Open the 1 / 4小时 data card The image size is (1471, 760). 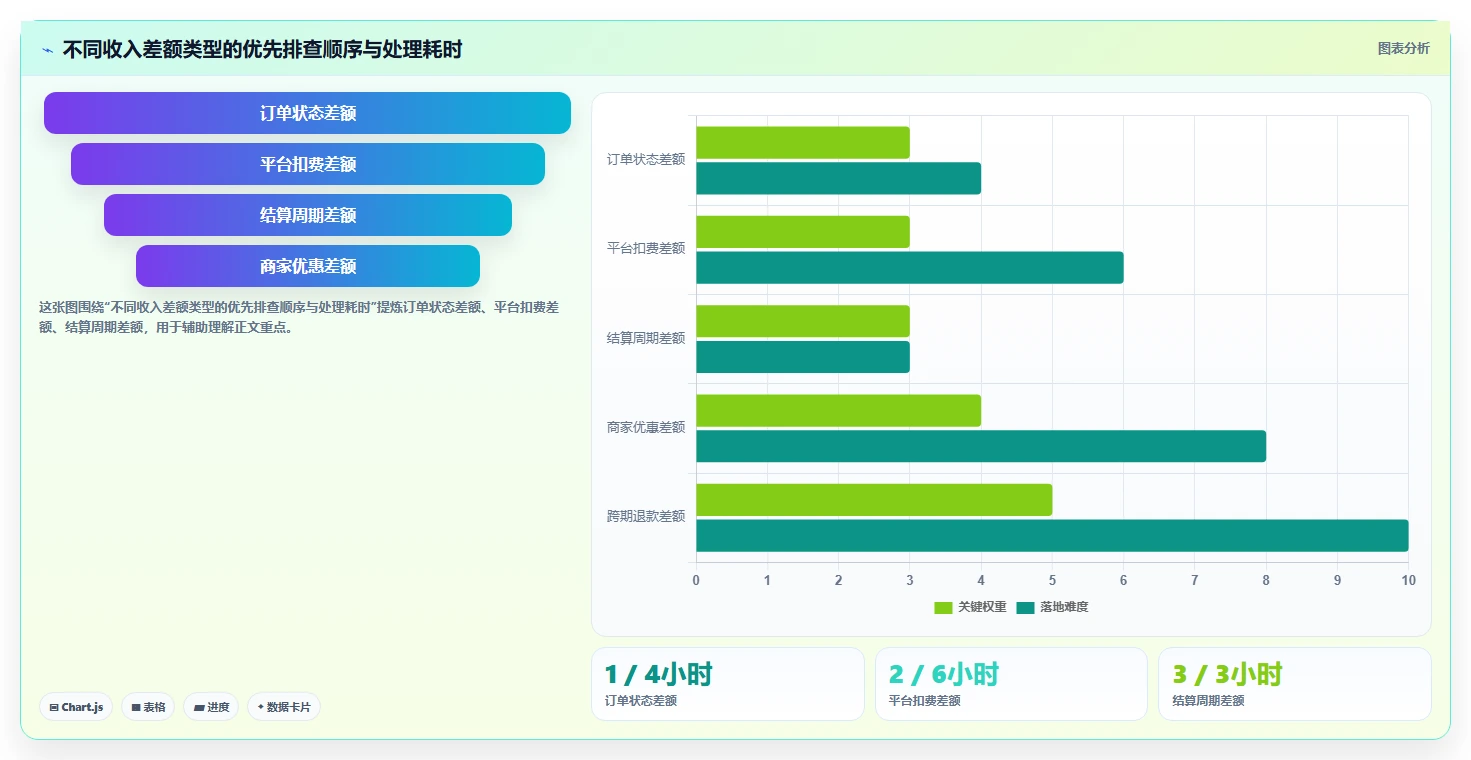coord(728,684)
